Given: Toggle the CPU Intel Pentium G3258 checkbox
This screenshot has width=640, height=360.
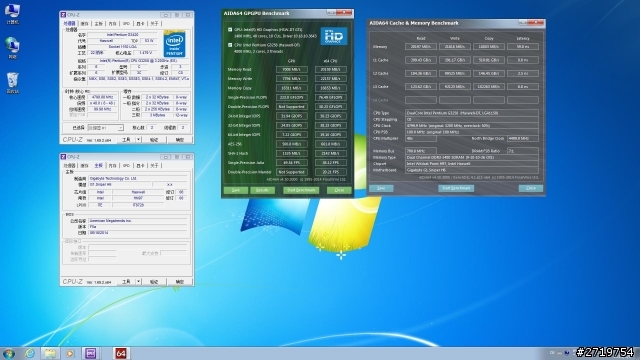Looking at the screenshot, I should coord(230,45).
